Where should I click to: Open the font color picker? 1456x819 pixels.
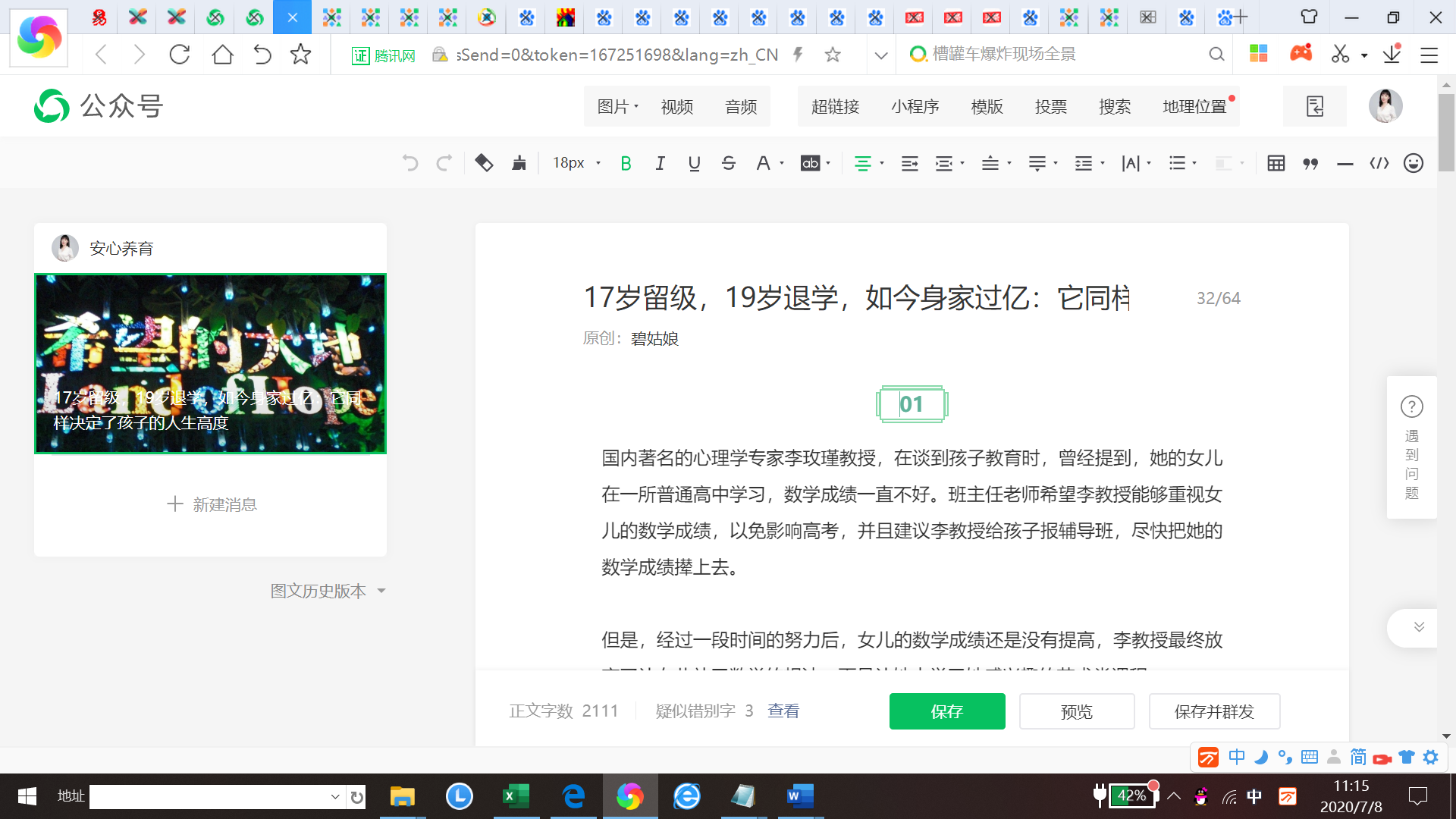[764, 163]
